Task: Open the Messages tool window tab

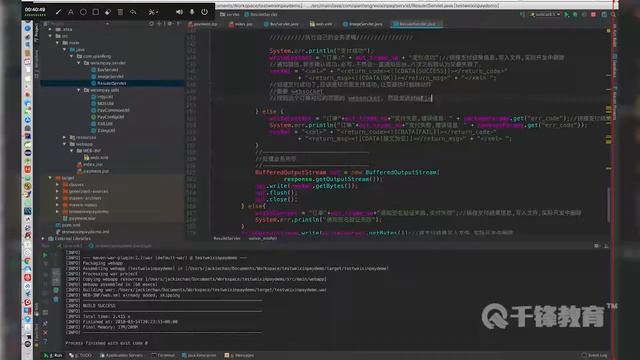Action: pyautogui.click(x=239, y=356)
